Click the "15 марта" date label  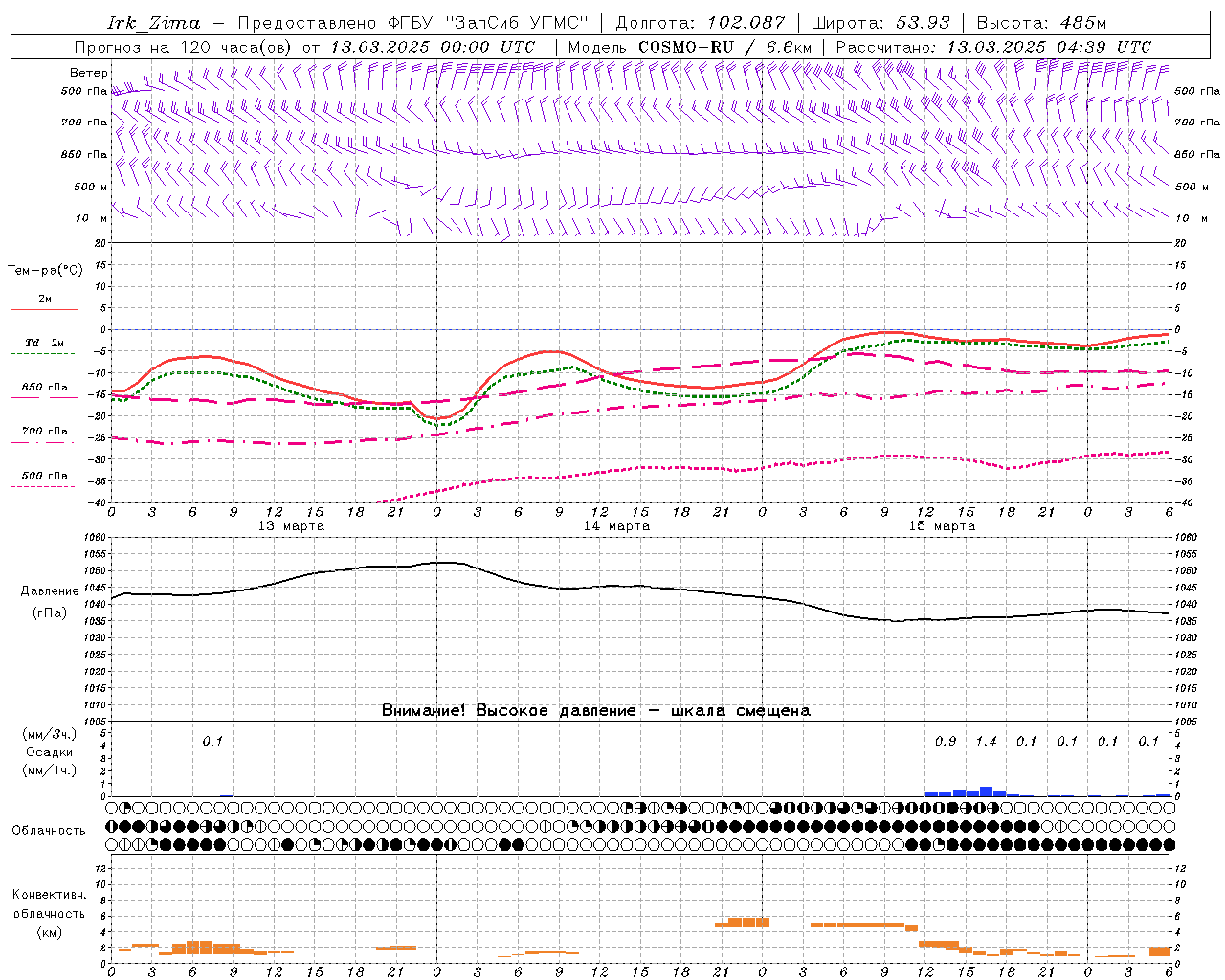click(942, 526)
